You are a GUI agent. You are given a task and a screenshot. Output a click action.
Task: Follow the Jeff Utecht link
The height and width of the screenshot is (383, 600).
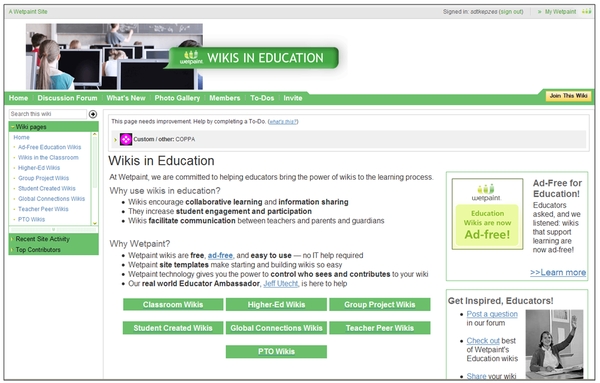(280, 284)
